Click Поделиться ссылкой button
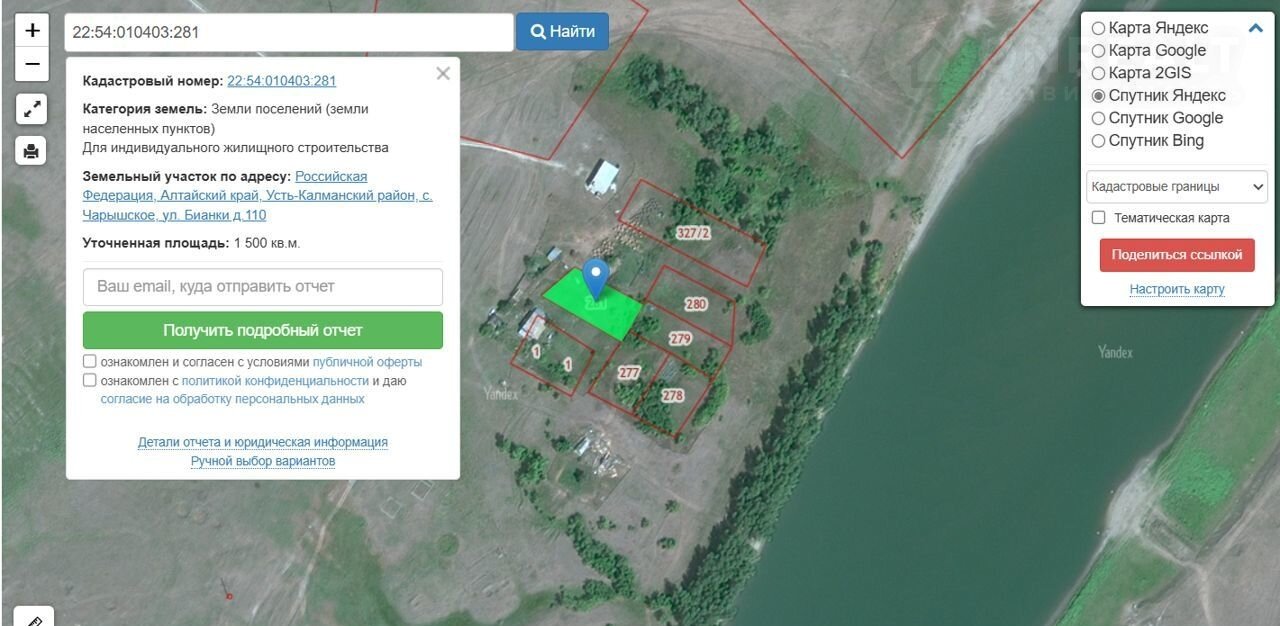Image resolution: width=1280 pixels, height=626 pixels. click(1176, 255)
